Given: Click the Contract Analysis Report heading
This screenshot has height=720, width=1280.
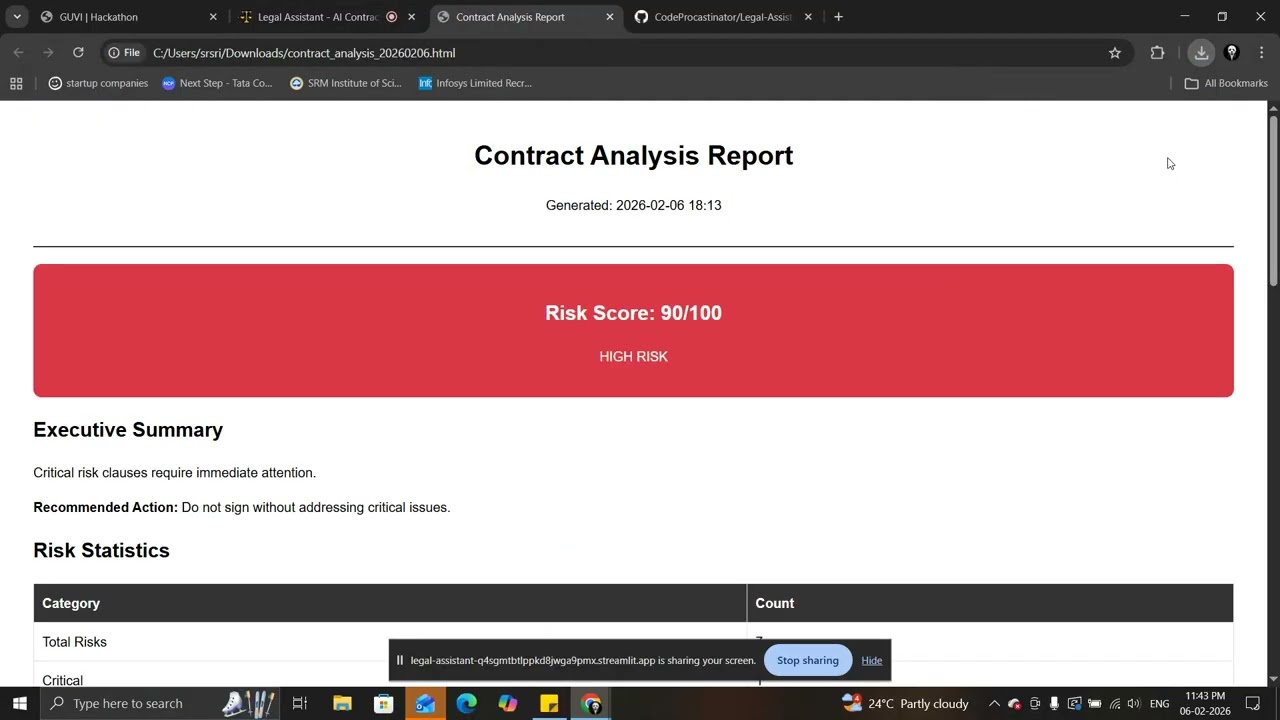Looking at the screenshot, I should [x=633, y=155].
